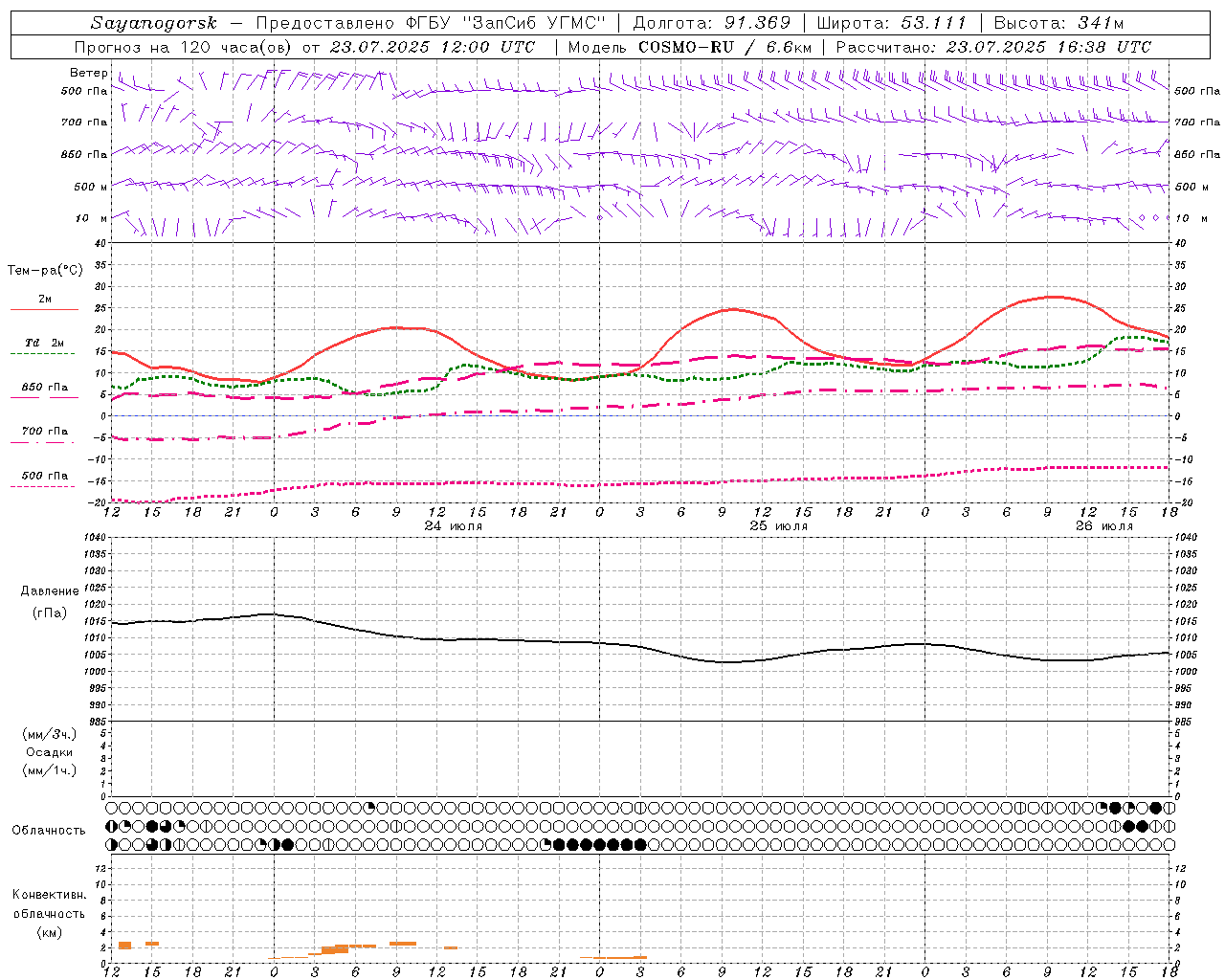1225x980 pixels.
Task: Select the 'Прогноз на 120 часа(ов)' forecast header
Action: (x=184, y=47)
